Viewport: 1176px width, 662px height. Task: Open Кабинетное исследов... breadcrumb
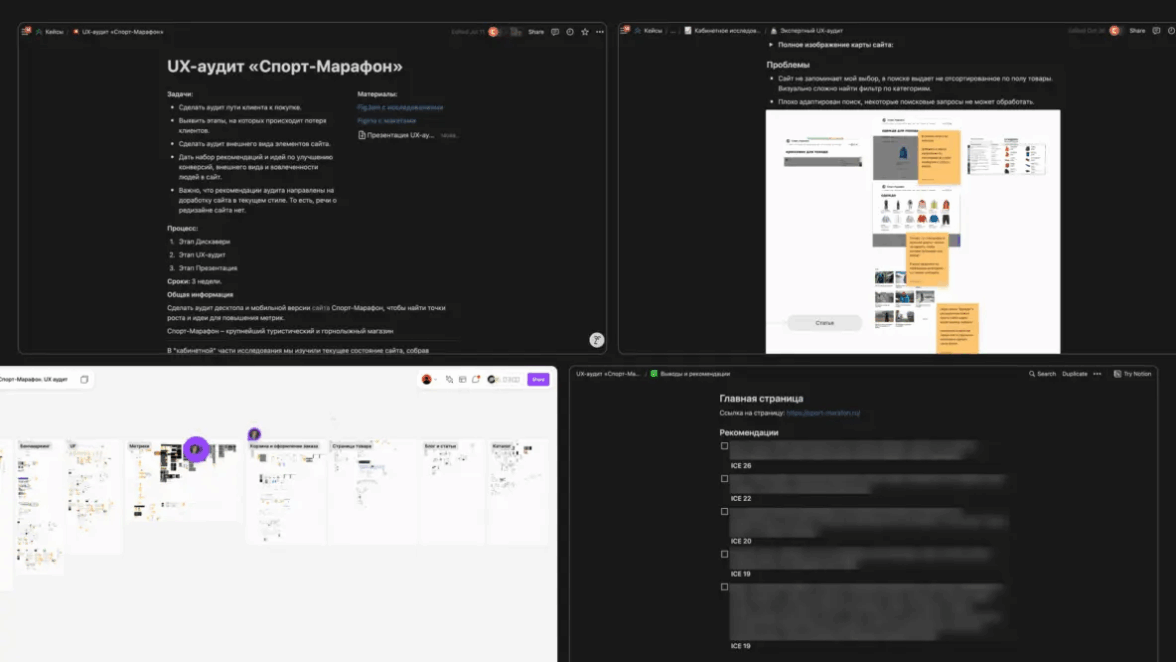[722, 31]
